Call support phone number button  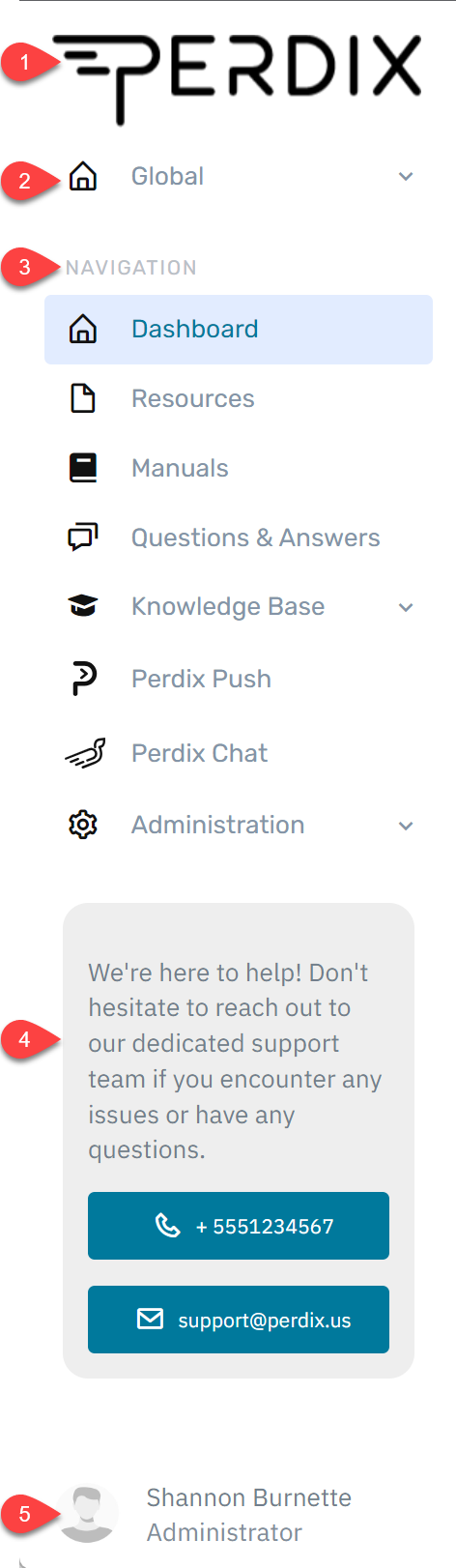239,1226
